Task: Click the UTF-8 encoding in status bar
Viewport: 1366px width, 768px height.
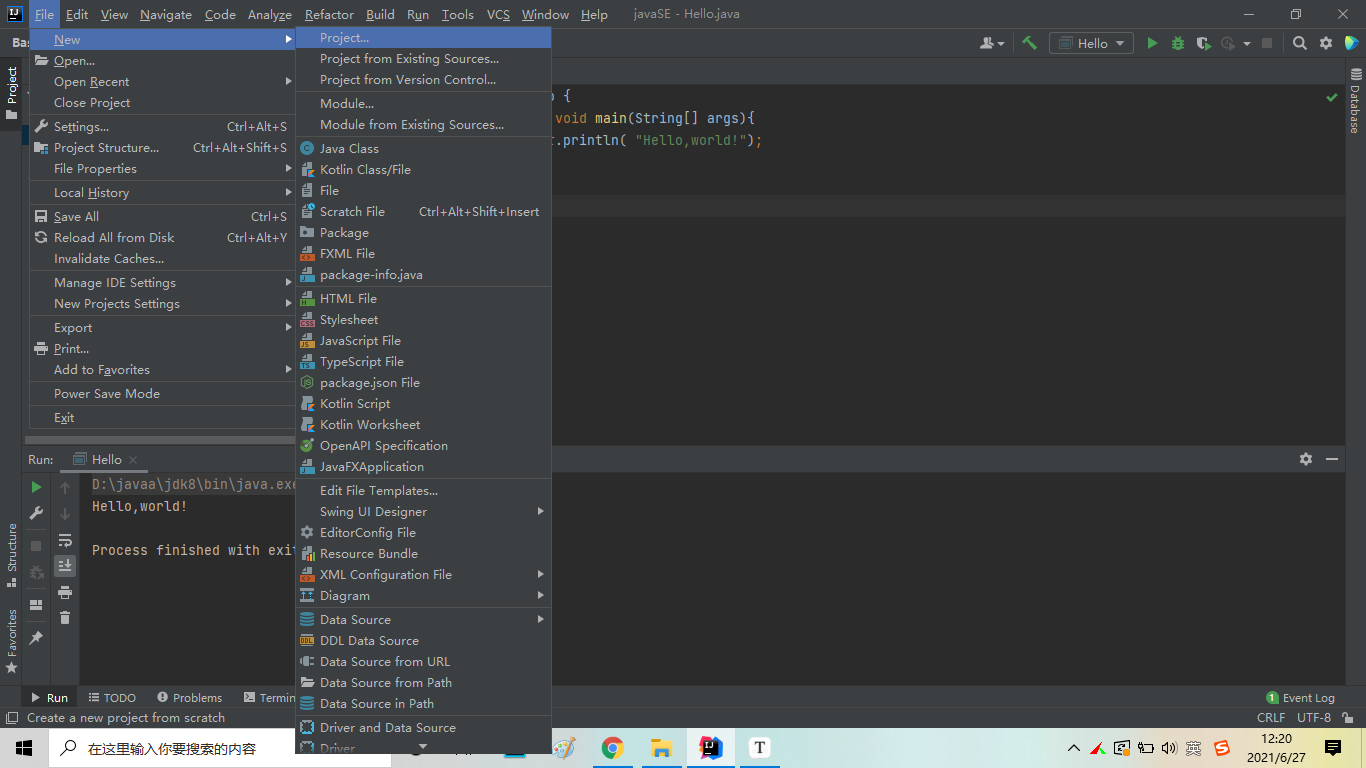Action: click(x=1314, y=718)
